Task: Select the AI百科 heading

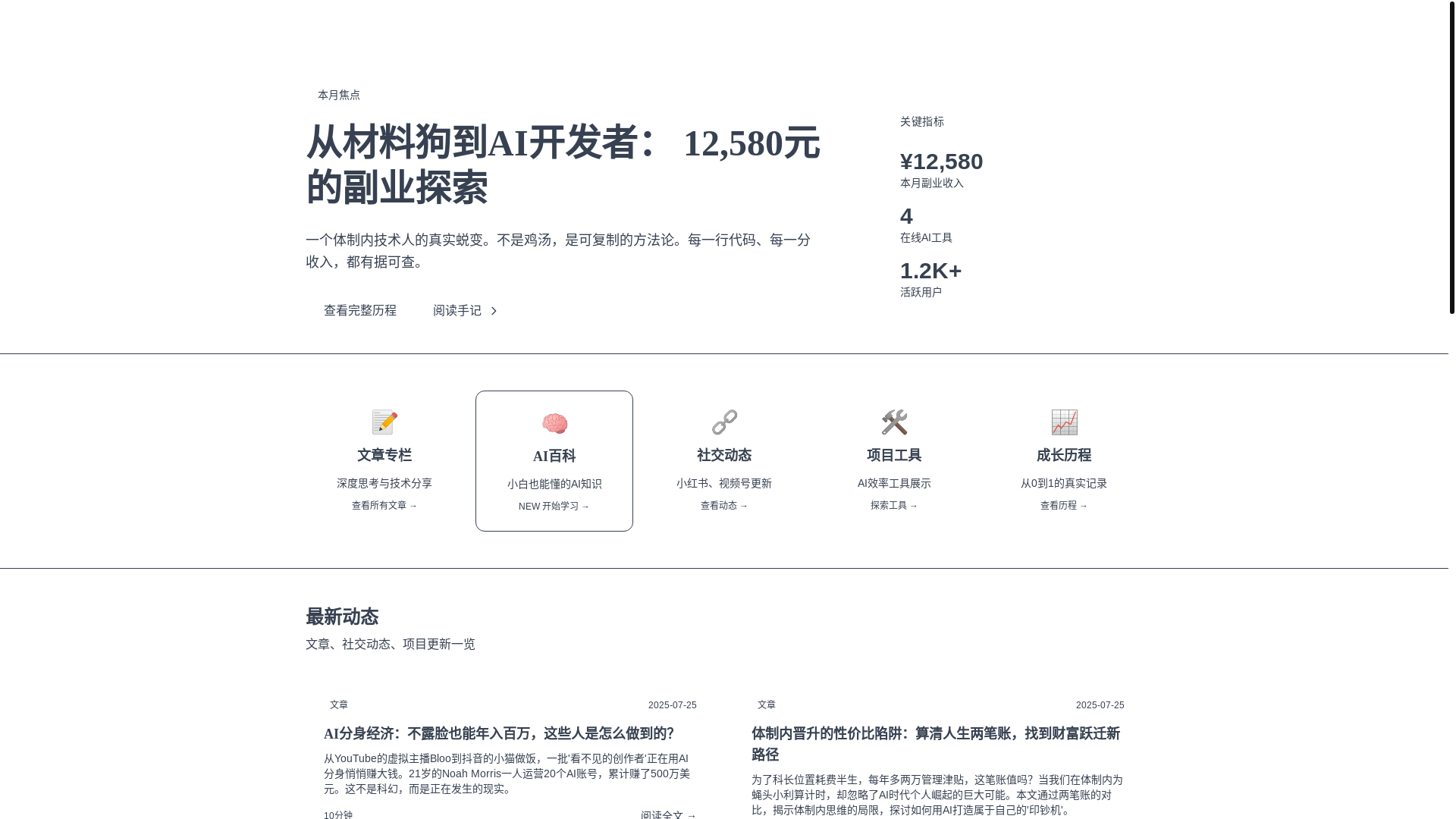Action: (x=554, y=456)
